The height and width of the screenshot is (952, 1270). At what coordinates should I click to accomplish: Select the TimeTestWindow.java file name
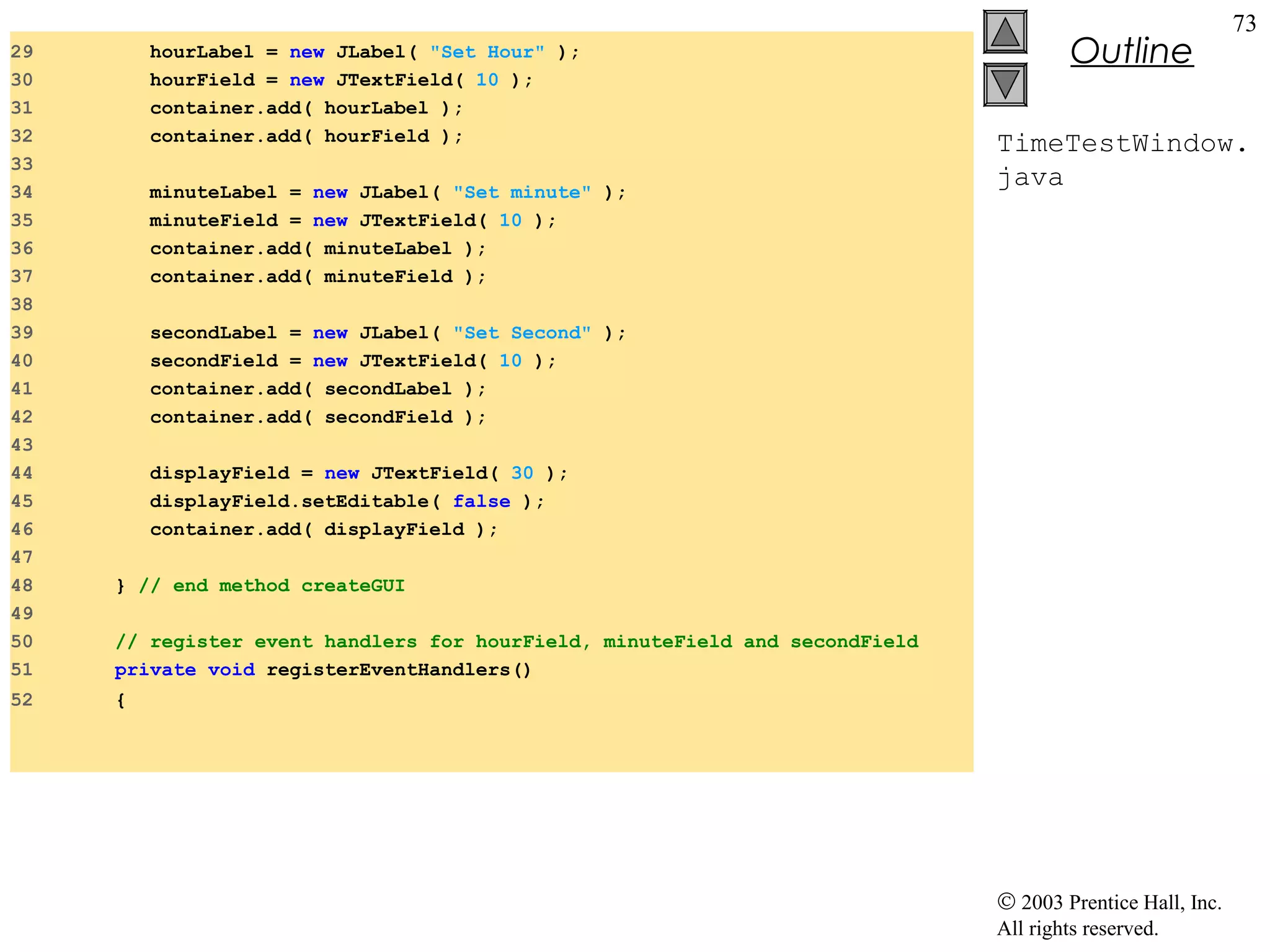[x=1122, y=161]
